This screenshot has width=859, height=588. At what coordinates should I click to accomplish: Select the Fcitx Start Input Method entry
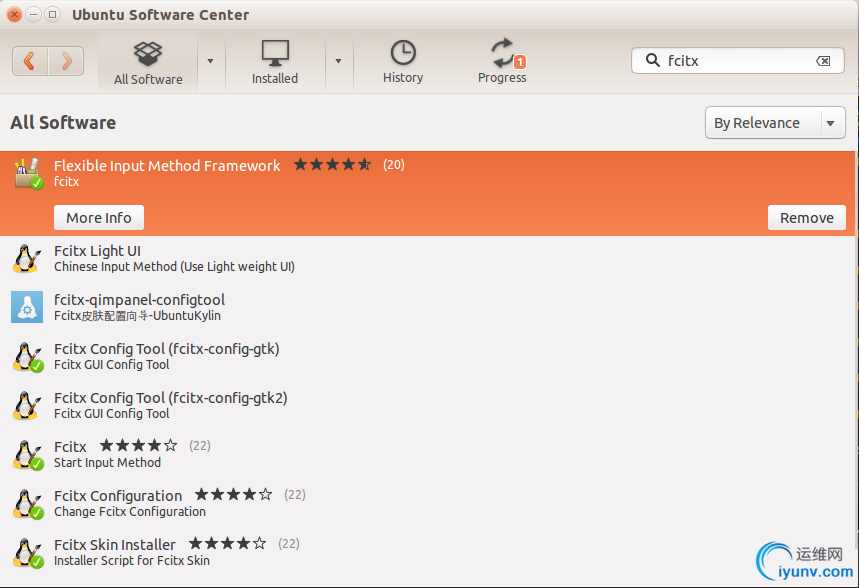pyautogui.click(x=427, y=454)
